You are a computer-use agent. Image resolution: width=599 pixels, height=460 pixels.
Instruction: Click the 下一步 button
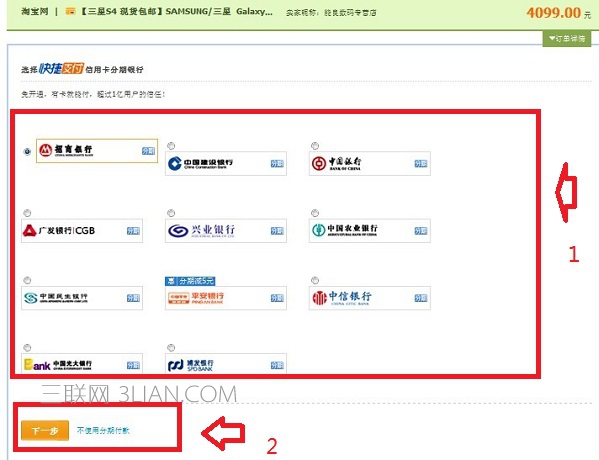coord(45,431)
